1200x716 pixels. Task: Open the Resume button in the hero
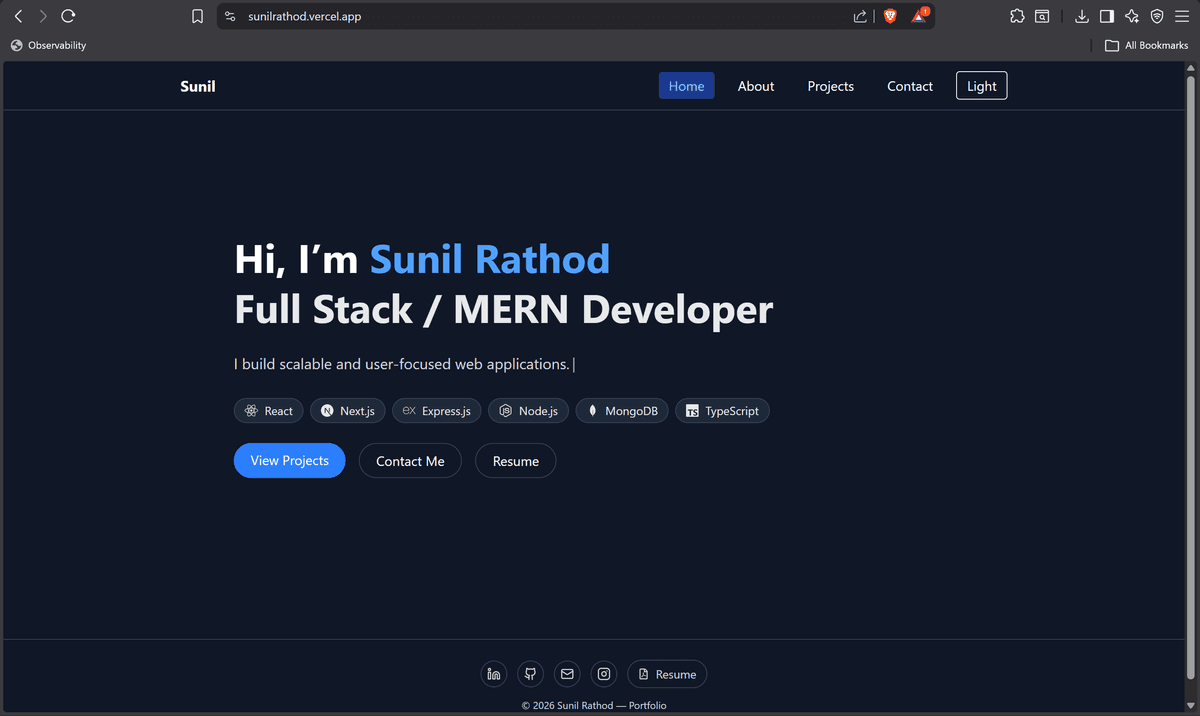pos(515,460)
